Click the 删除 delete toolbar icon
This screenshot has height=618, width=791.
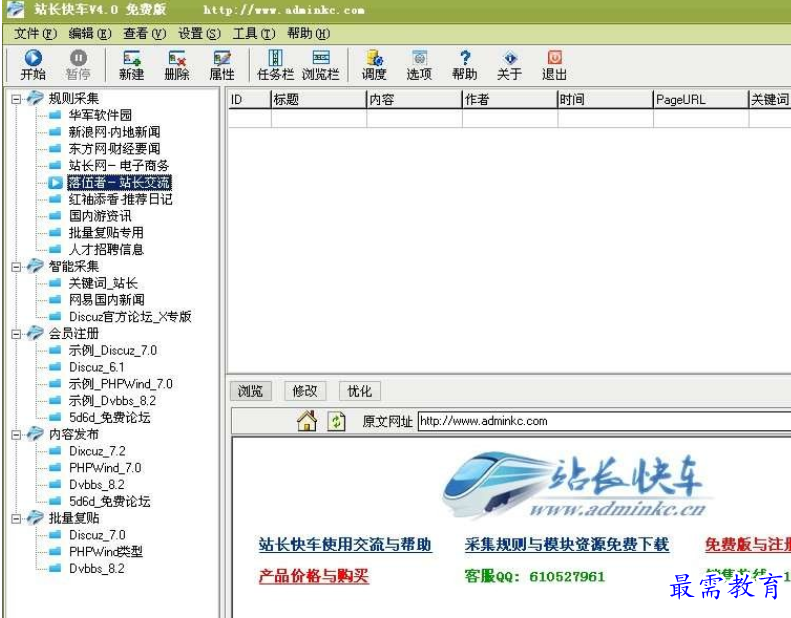click(177, 58)
